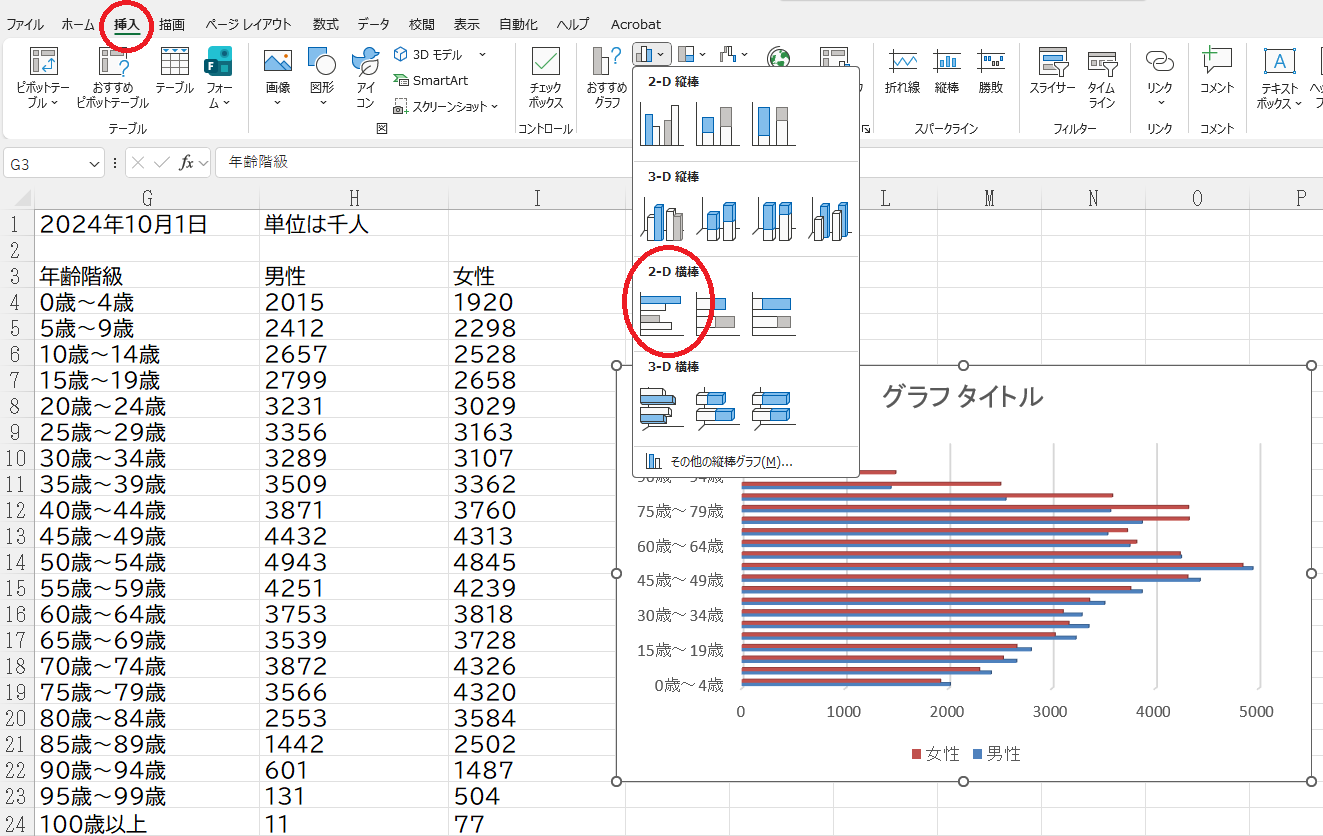1323x836 pixels.
Task: Select column H header
Action: click(x=354, y=198)
